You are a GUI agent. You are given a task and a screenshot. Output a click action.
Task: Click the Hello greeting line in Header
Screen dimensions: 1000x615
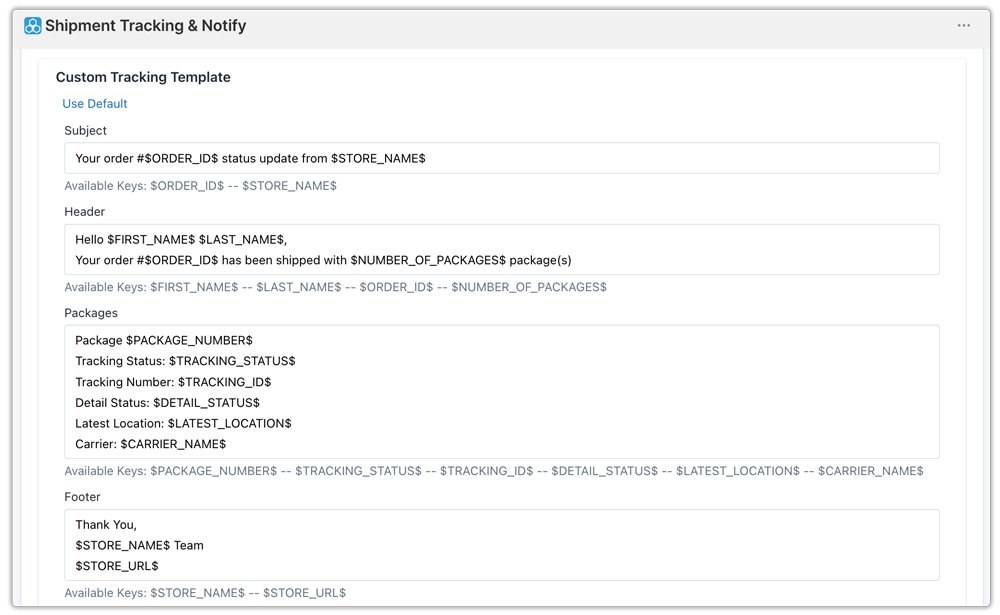click(181, 239)
